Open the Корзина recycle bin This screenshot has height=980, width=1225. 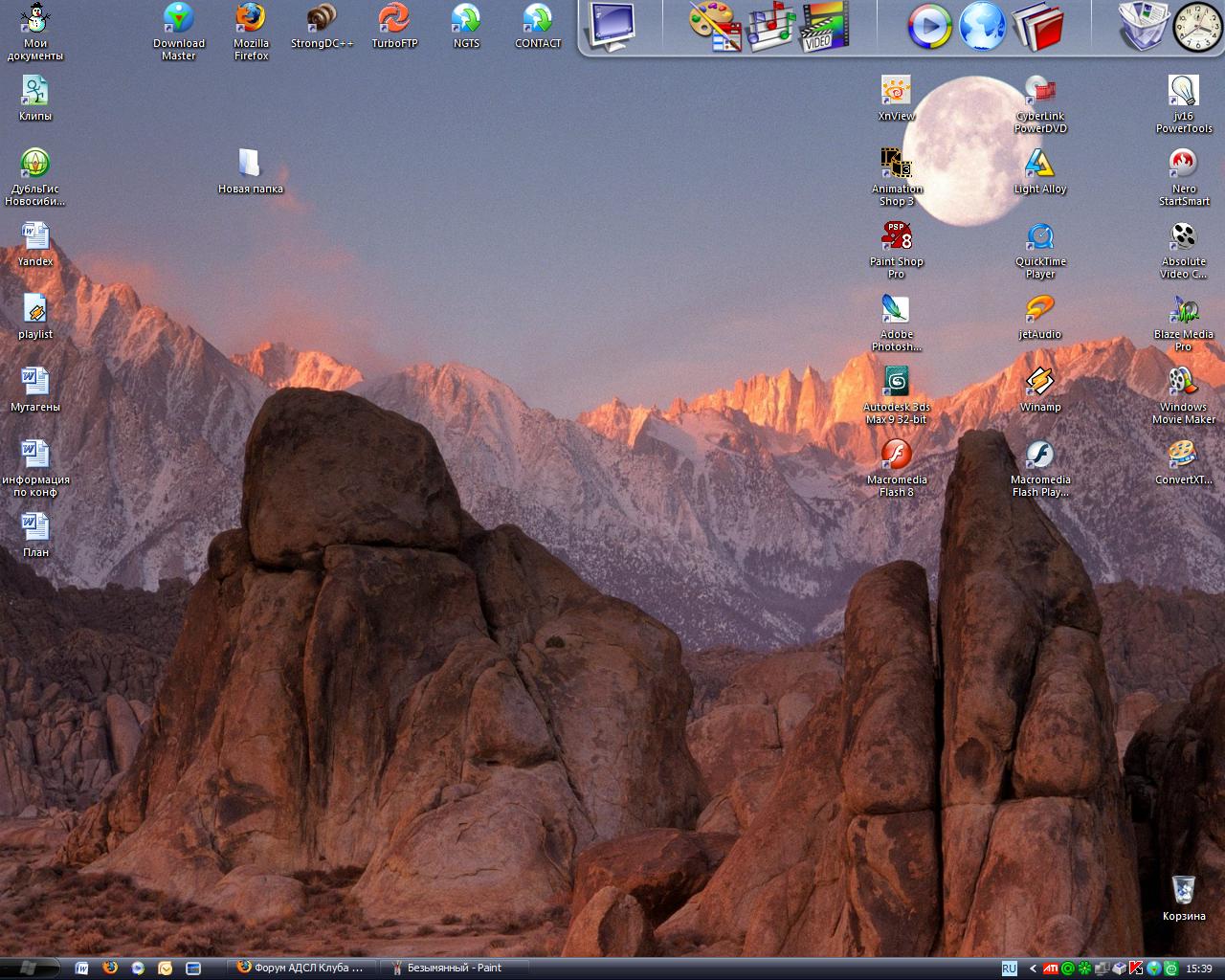coord(1184,890)
